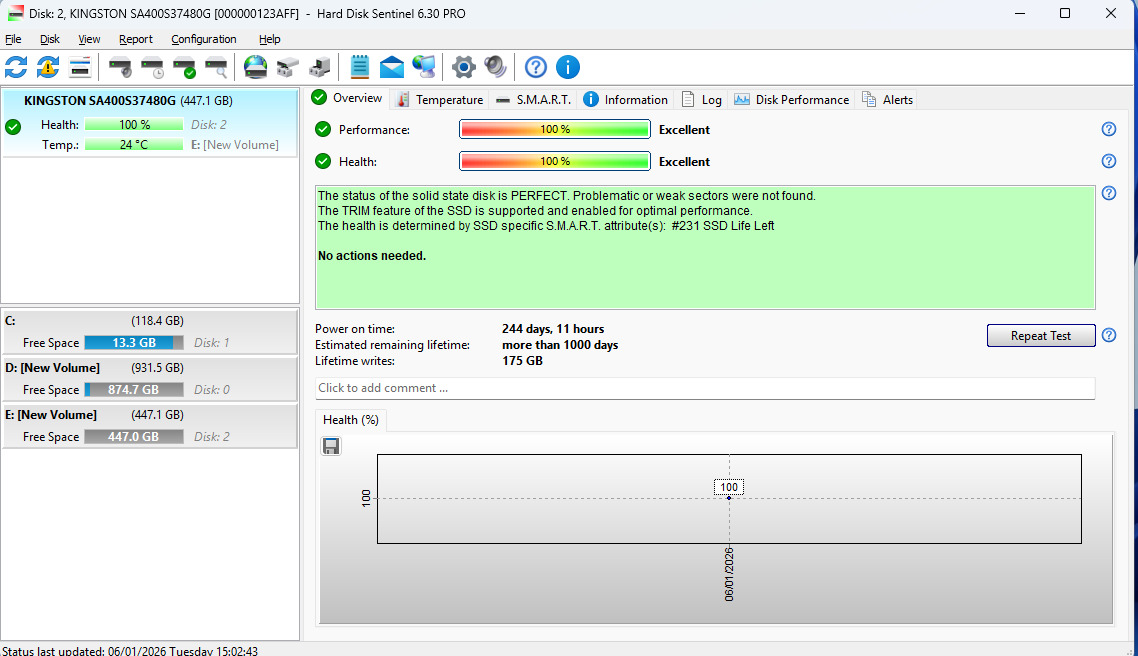Click green check icon beside Performance label
This screenshot has height=656, width=1138.
[x=323, y=129]
